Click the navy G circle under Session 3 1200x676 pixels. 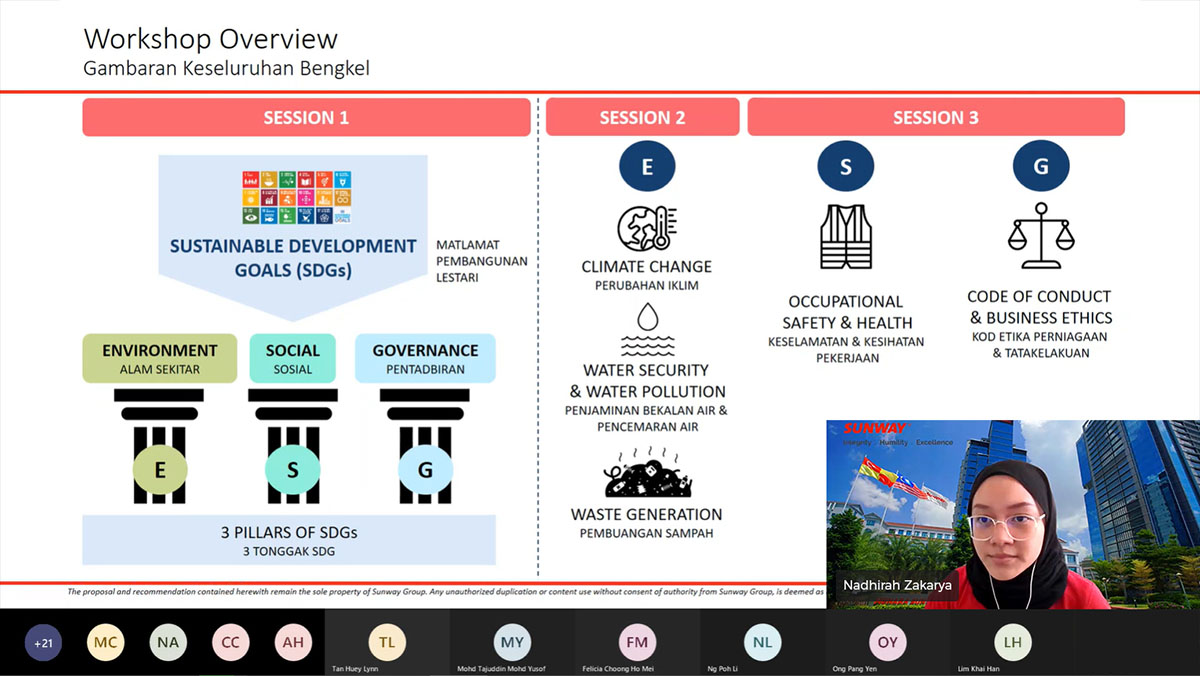point(1040,167)
